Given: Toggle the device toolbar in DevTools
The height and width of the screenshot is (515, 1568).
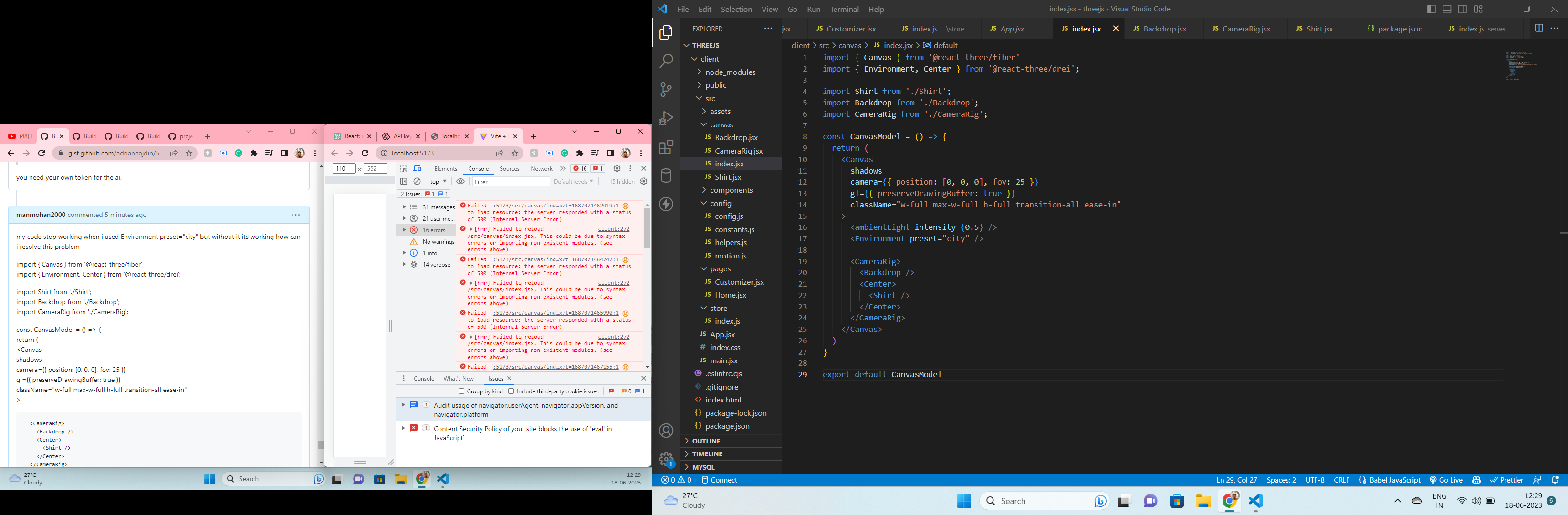Looking at the screenshot, I should click(417, 168).
